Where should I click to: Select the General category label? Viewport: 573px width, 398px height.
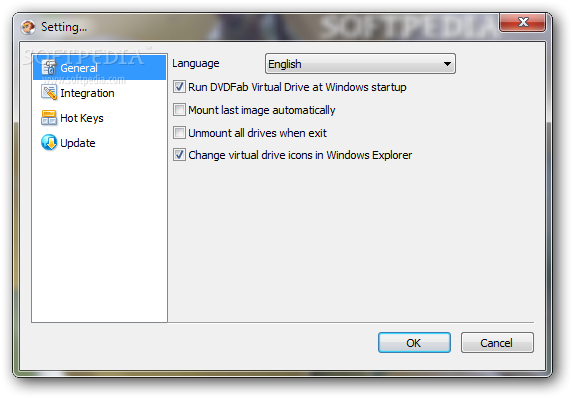(79, 68)
